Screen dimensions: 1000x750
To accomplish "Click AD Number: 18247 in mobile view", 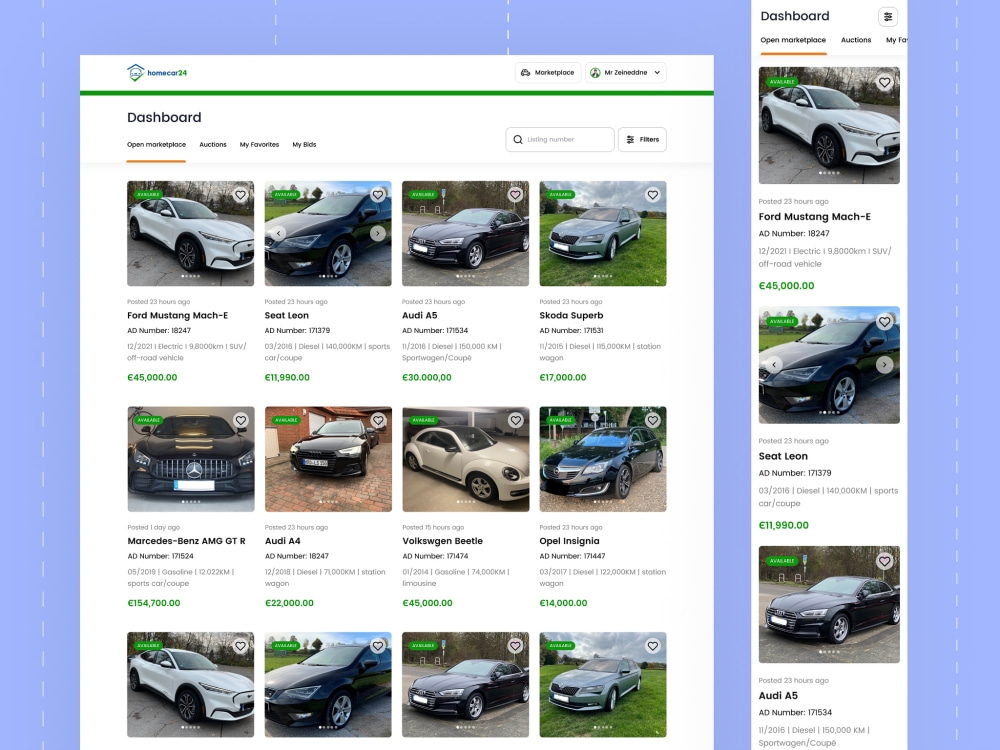I will tap(794, 234).
